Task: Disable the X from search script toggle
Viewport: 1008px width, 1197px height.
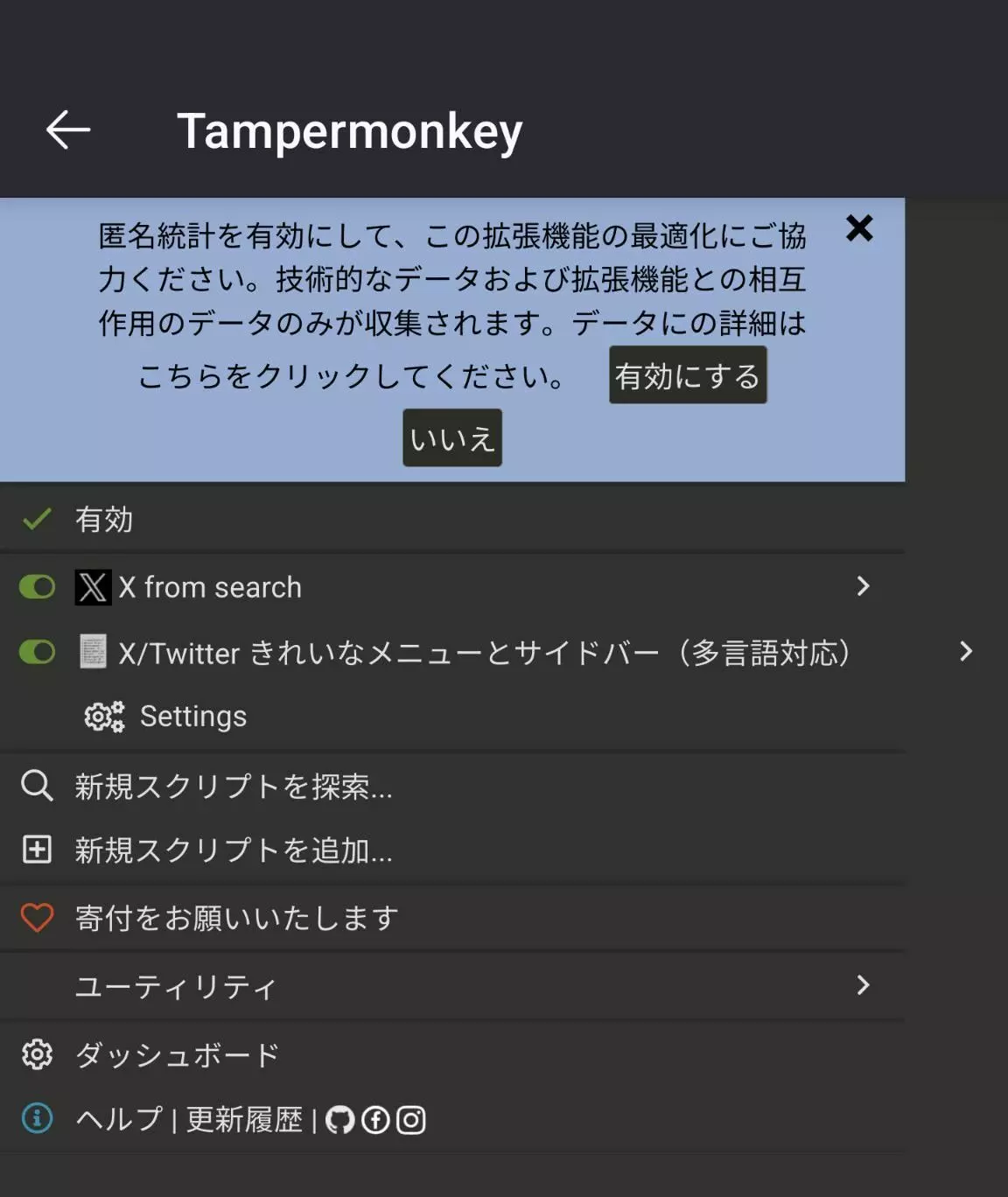Action: point(38,587)
